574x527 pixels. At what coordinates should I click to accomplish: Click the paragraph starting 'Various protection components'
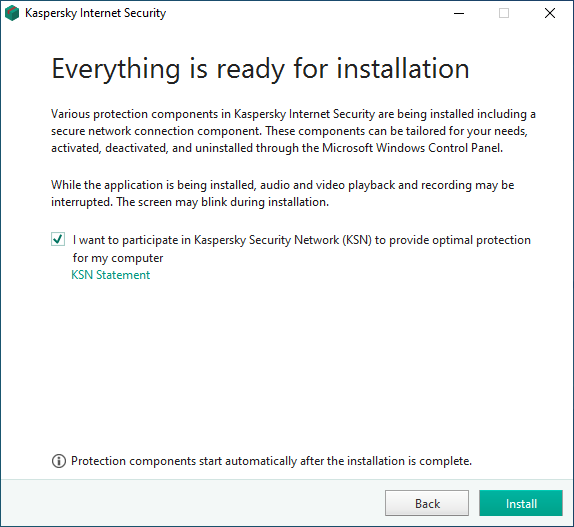tap(293, 131)
